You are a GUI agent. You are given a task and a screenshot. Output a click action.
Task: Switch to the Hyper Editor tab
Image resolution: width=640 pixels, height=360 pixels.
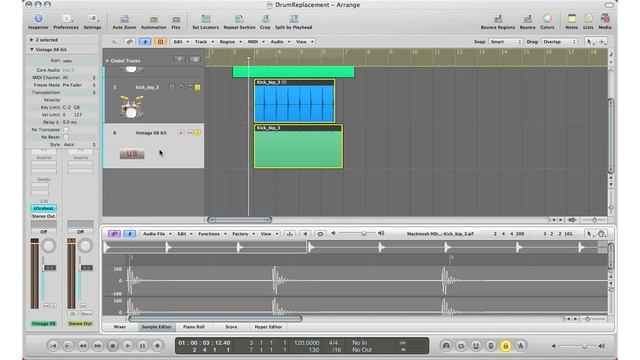(268, 327)
